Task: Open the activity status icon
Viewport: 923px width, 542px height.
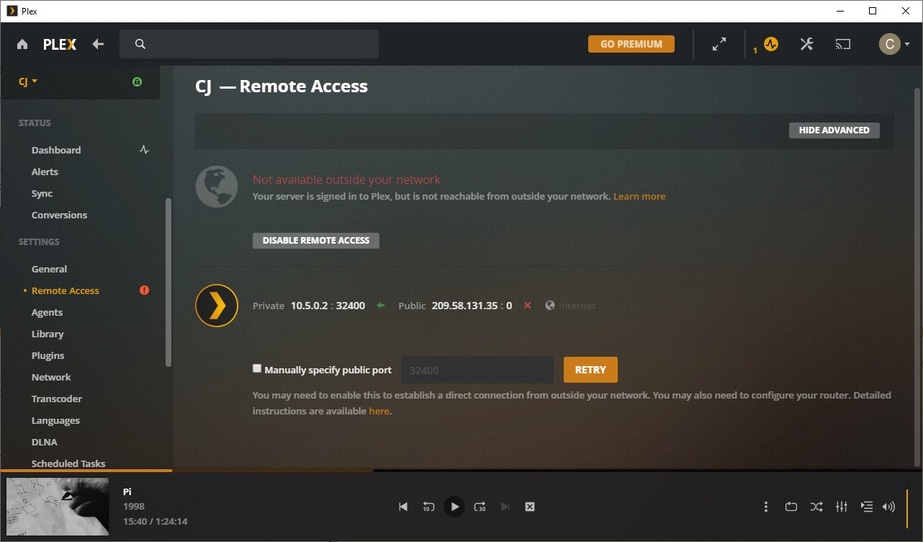Action: pos(771,44)
